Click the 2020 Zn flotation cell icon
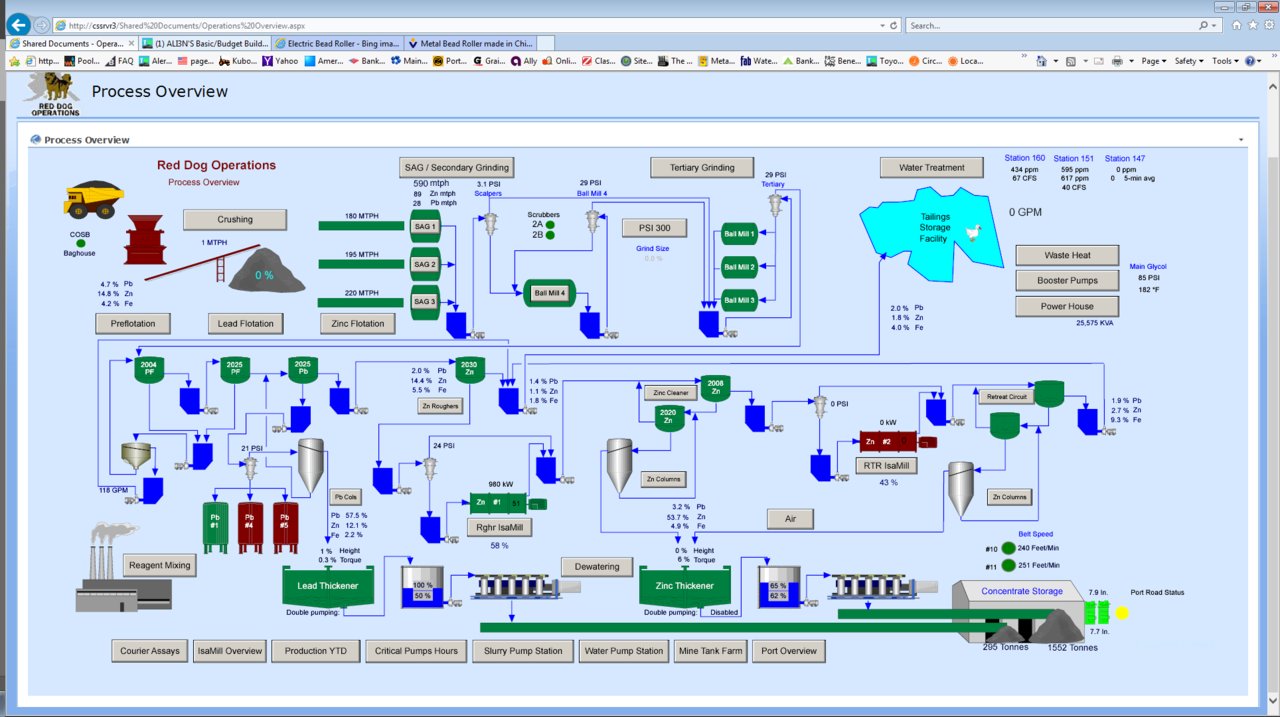1280x717 pixels. pyautogui.click(x=669, y=417)
